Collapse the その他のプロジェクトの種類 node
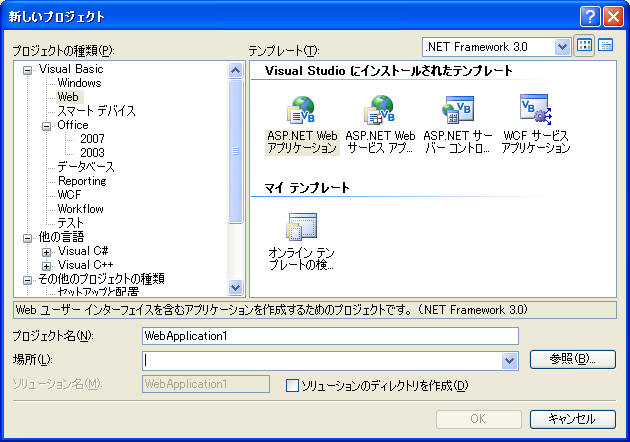This screenshot has width=630, height=442. (x=27, y=280)
